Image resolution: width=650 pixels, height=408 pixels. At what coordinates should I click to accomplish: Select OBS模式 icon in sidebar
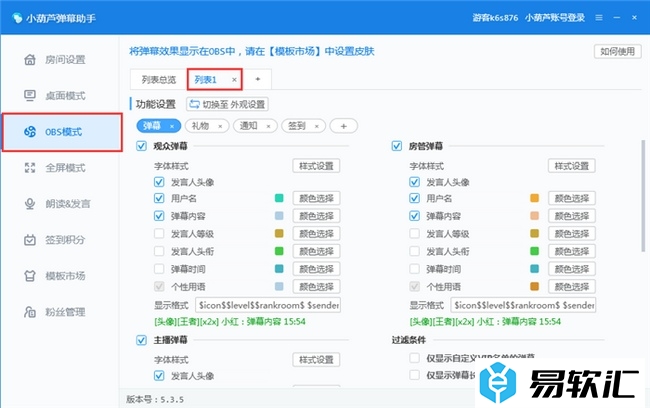(x=29, y=132)
